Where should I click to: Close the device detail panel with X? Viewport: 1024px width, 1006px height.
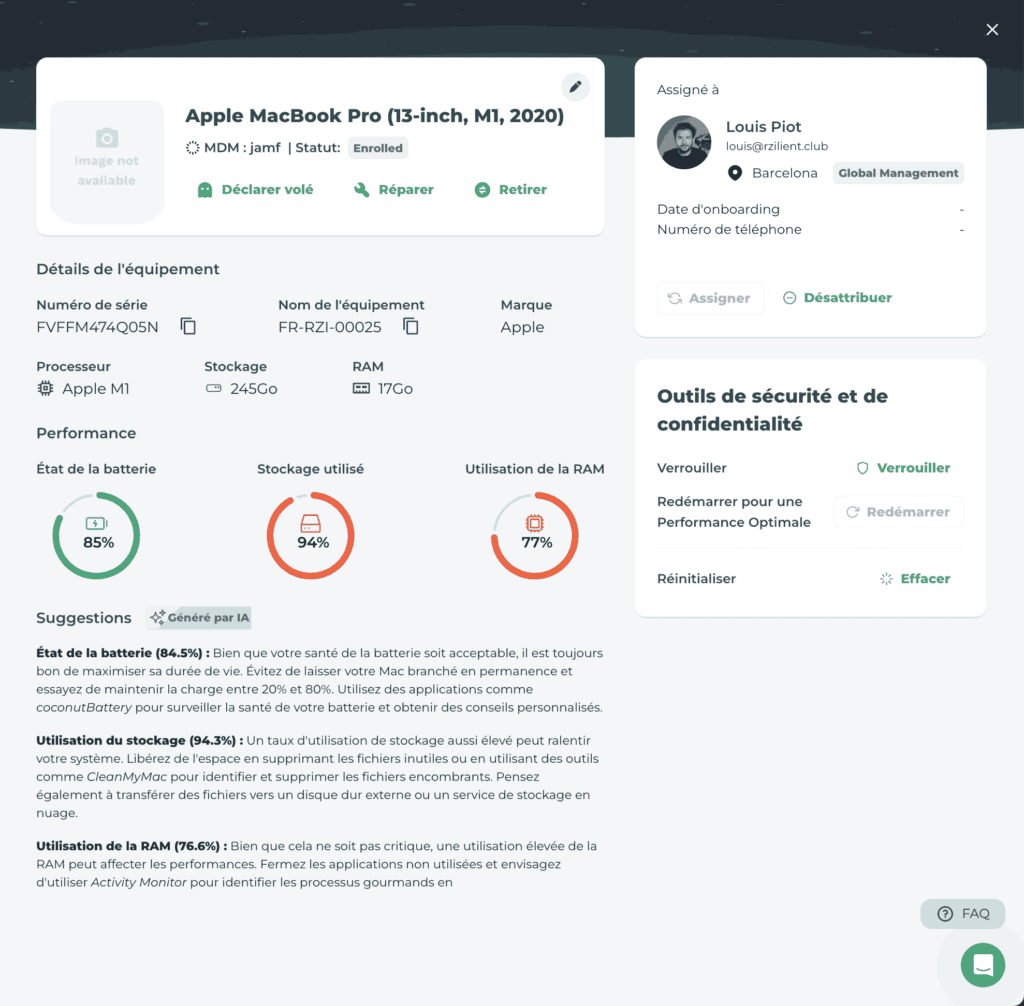(x=992, y=29)
